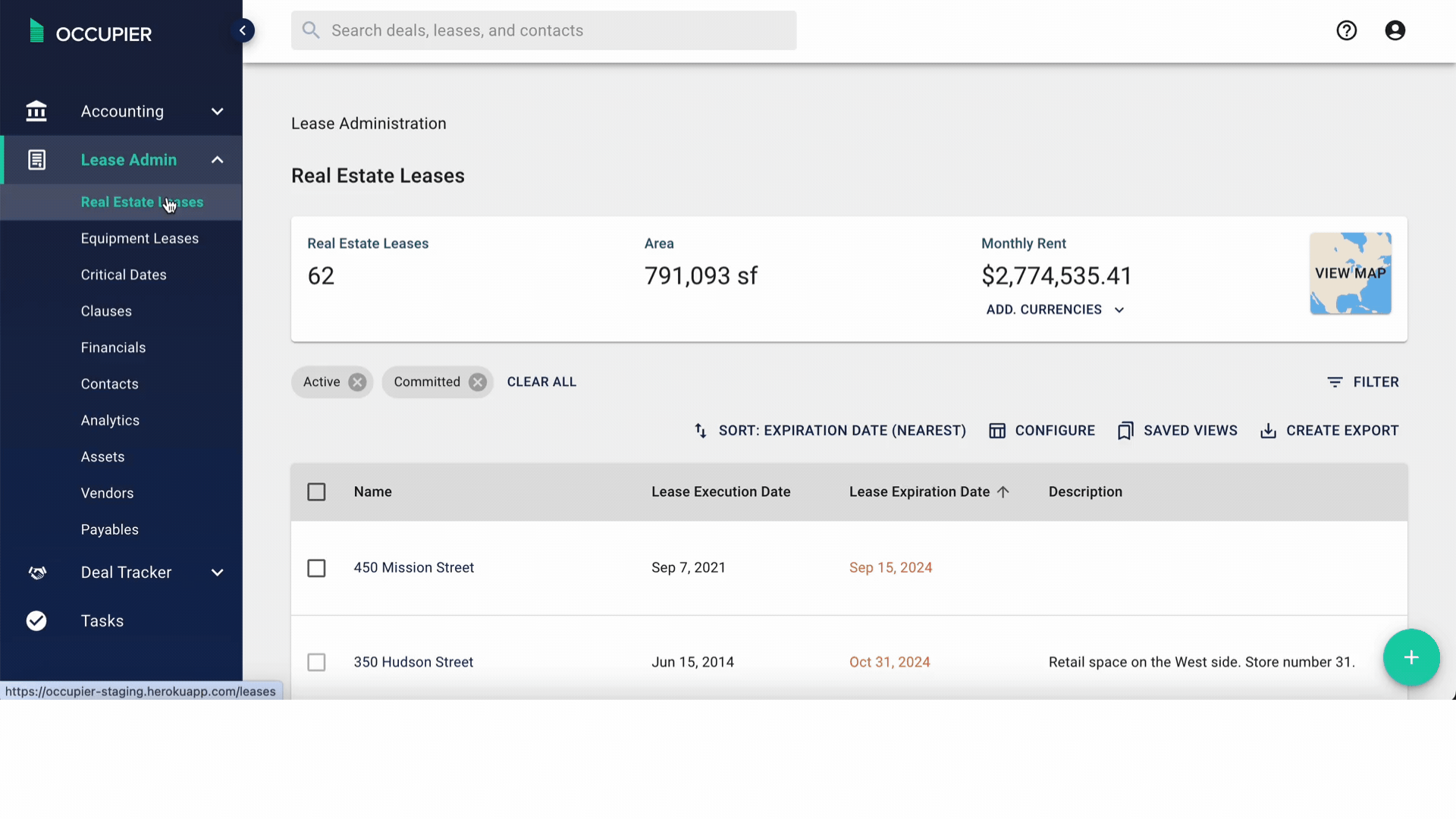1456x819 pixels.
Task: Select the Equipment Leases menu item
Action: point(140,238)
